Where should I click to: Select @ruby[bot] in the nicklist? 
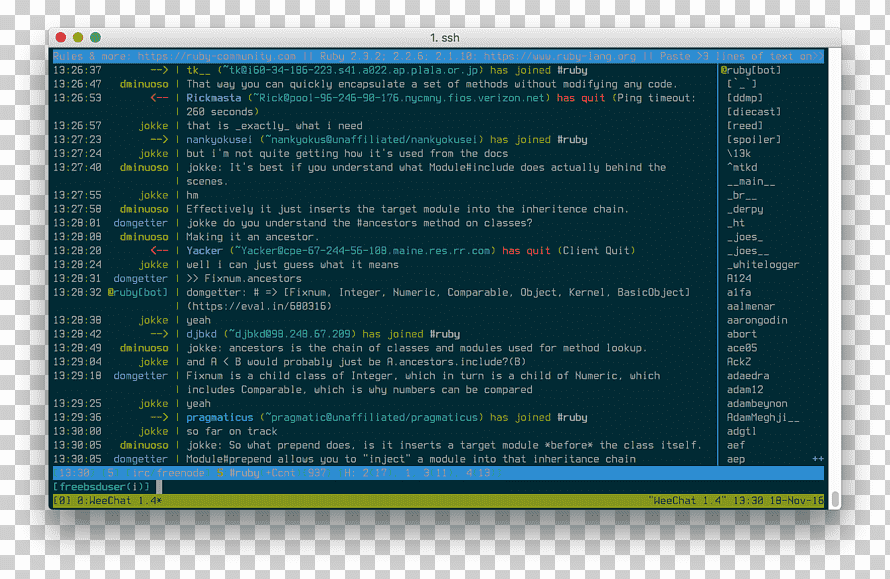[751, 70]
